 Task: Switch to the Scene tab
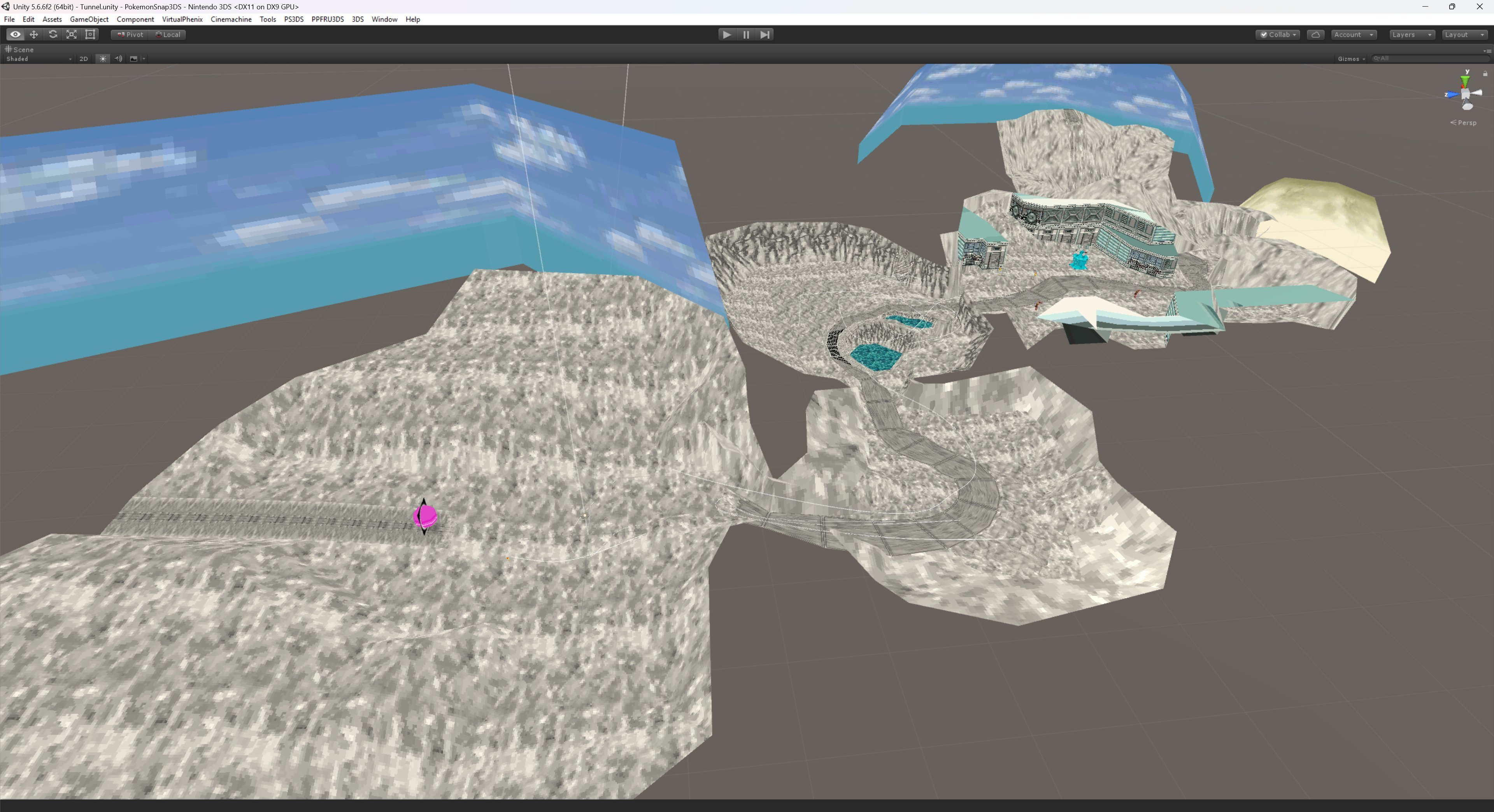[x=20, y=50]
